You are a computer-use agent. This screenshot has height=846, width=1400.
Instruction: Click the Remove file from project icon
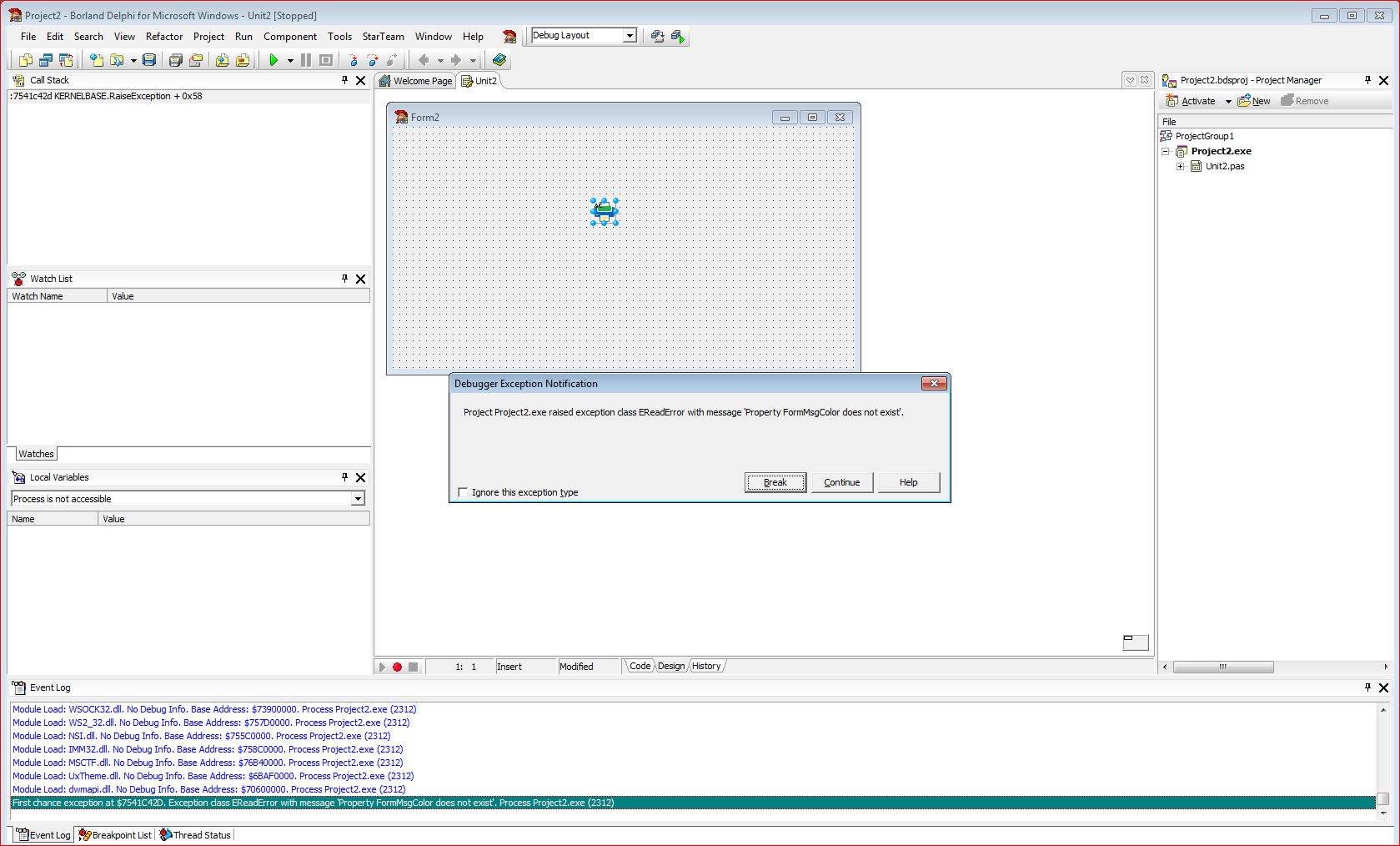coord(243,60)
